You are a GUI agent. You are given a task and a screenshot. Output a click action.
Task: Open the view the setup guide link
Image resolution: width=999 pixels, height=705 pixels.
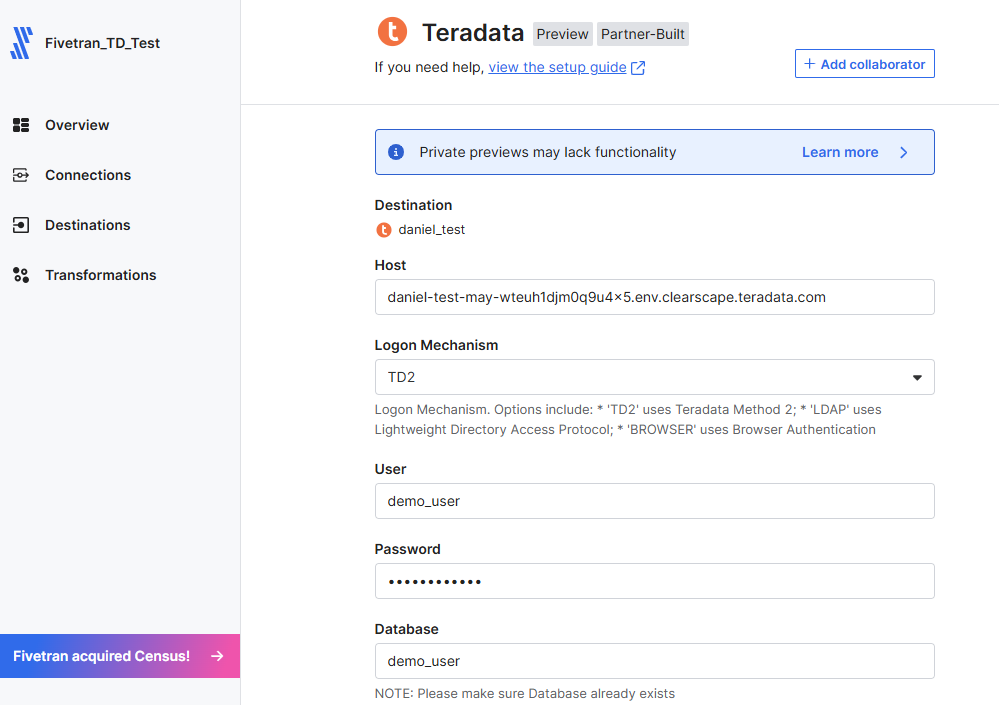pos(557,67)
